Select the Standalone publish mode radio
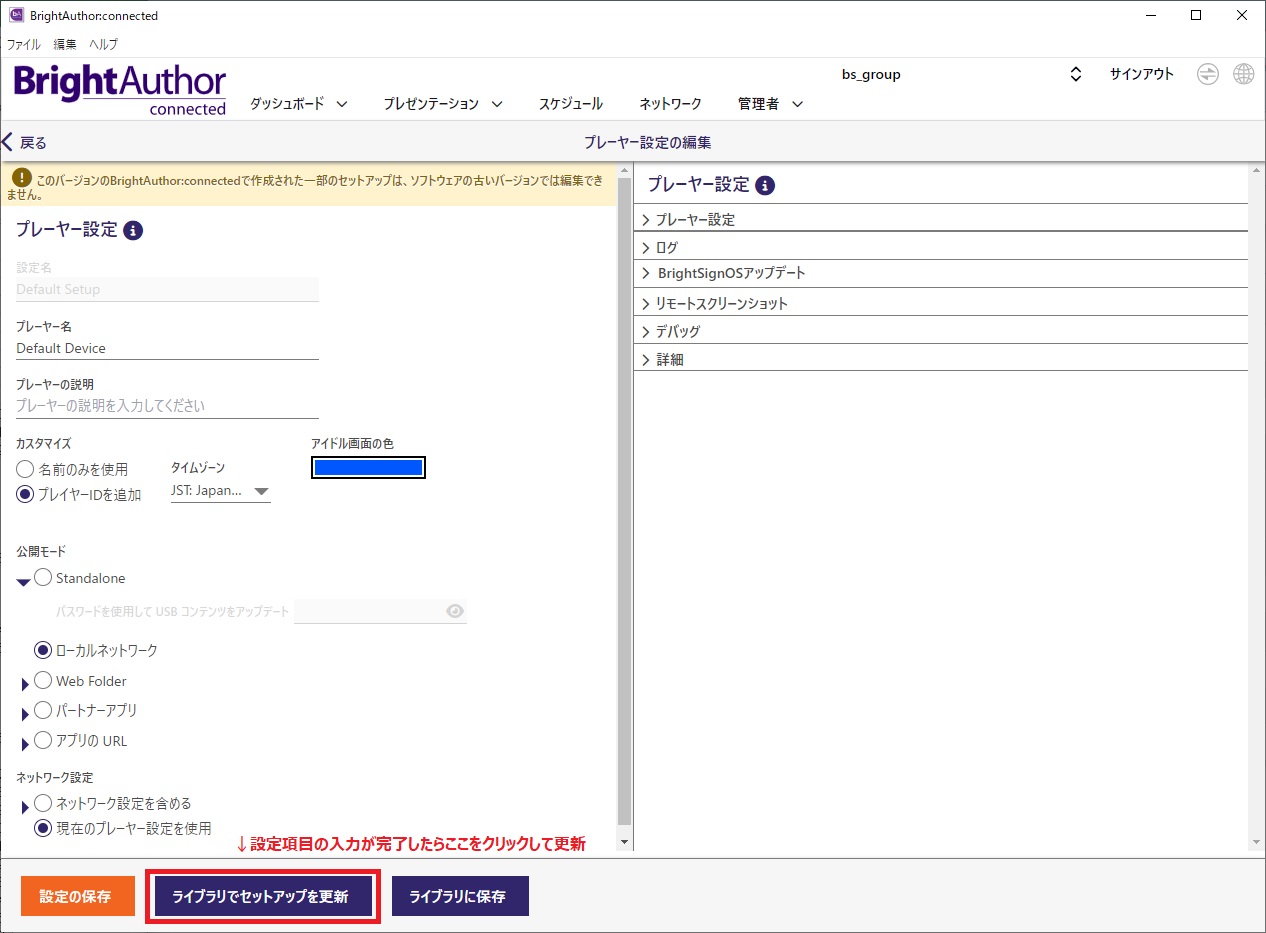1266x933 pixels. pyautogui.click(x=43, y=578)
